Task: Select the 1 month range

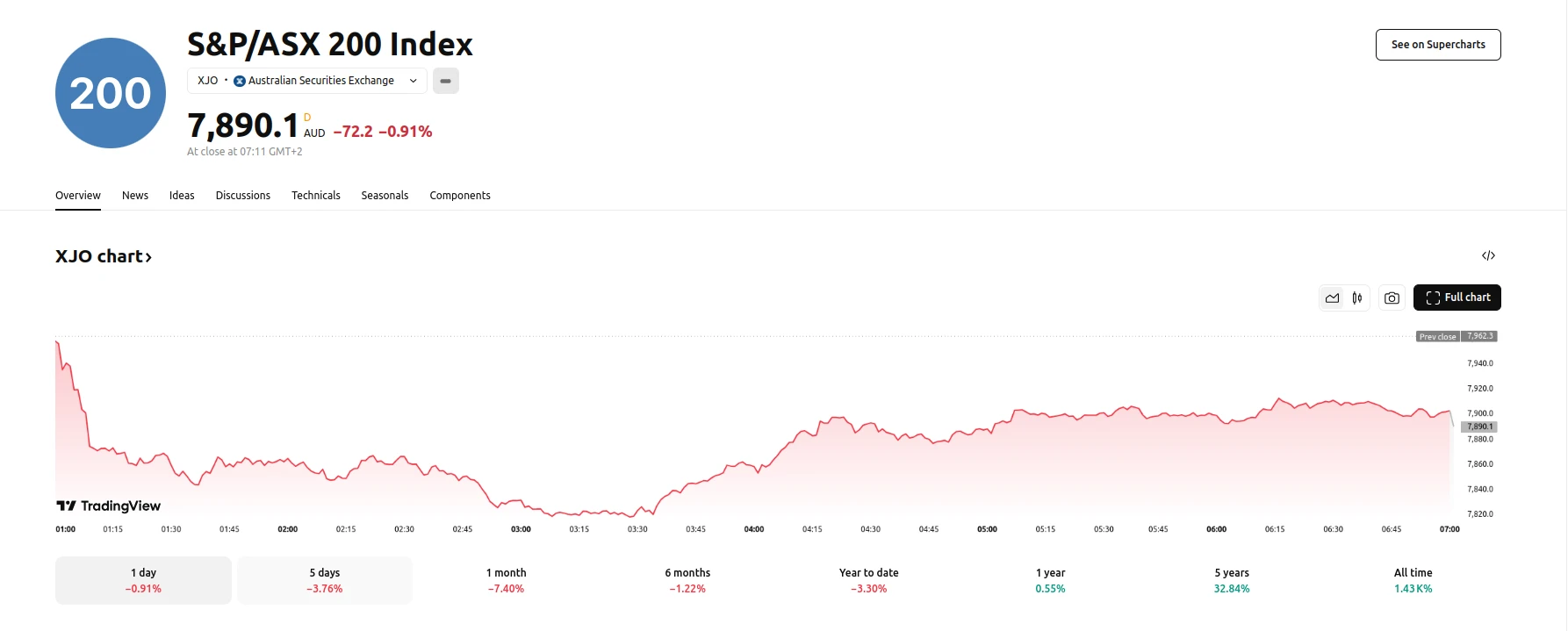Action: (x=507, y=580)
